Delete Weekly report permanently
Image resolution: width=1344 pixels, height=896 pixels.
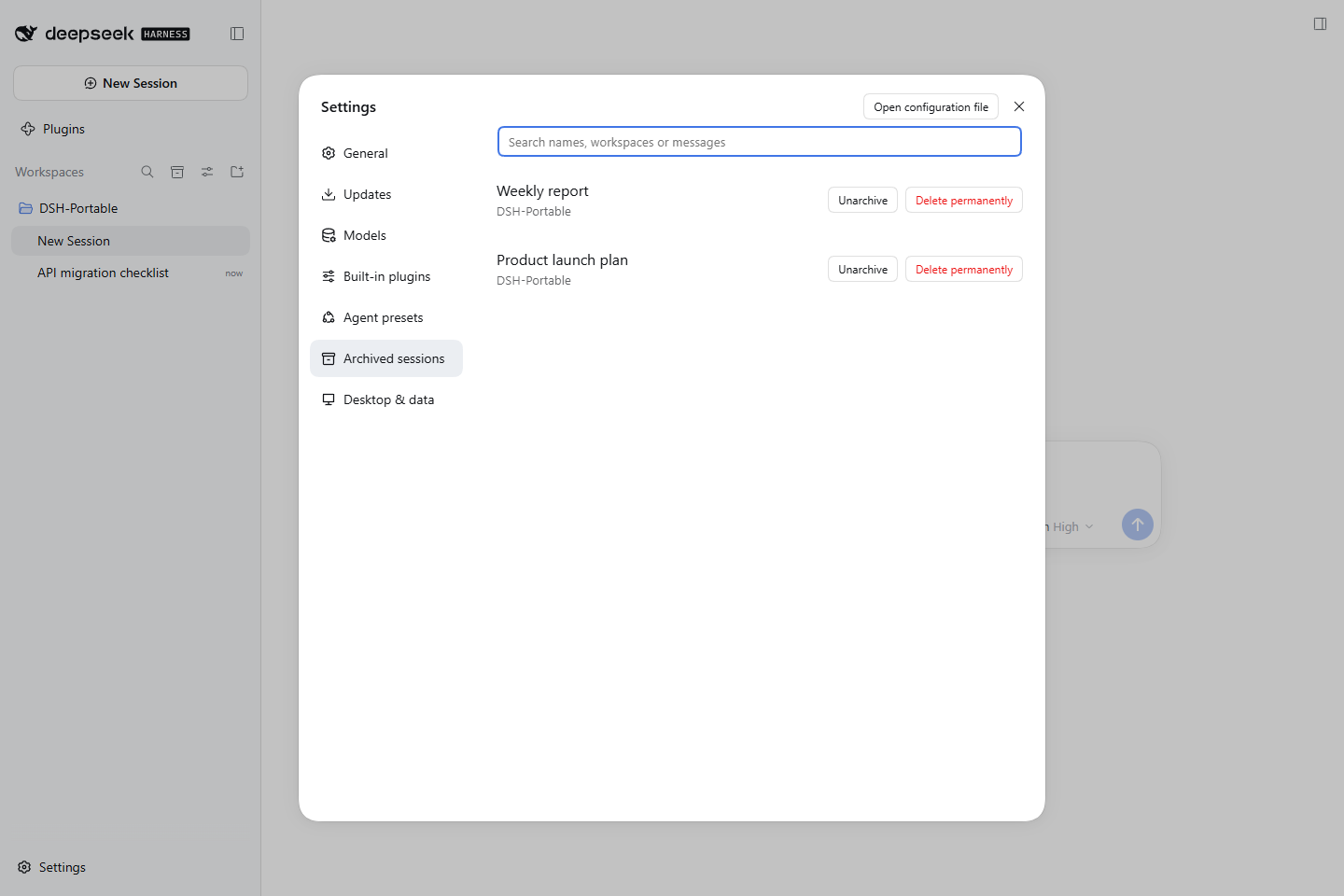click(x=964, y=200)
